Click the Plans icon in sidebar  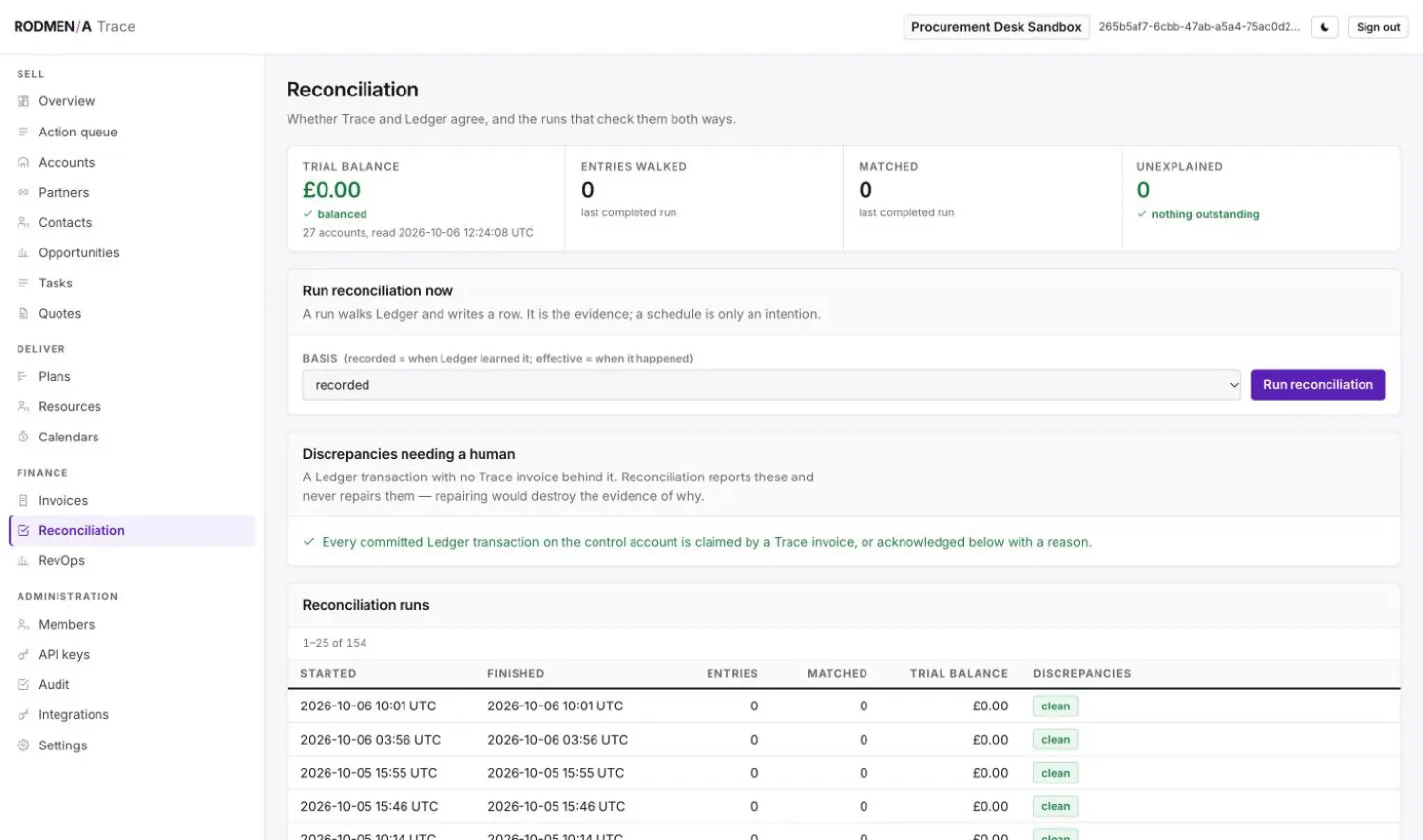(x=23, y=376)
